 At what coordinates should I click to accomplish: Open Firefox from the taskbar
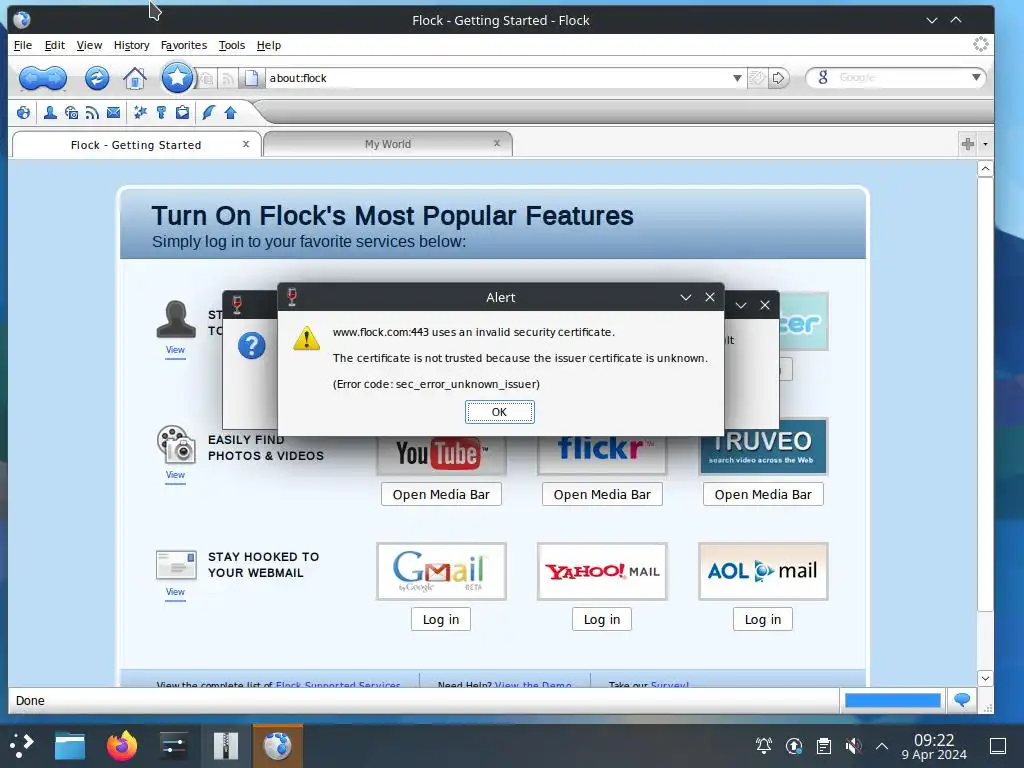click(122, 746)
